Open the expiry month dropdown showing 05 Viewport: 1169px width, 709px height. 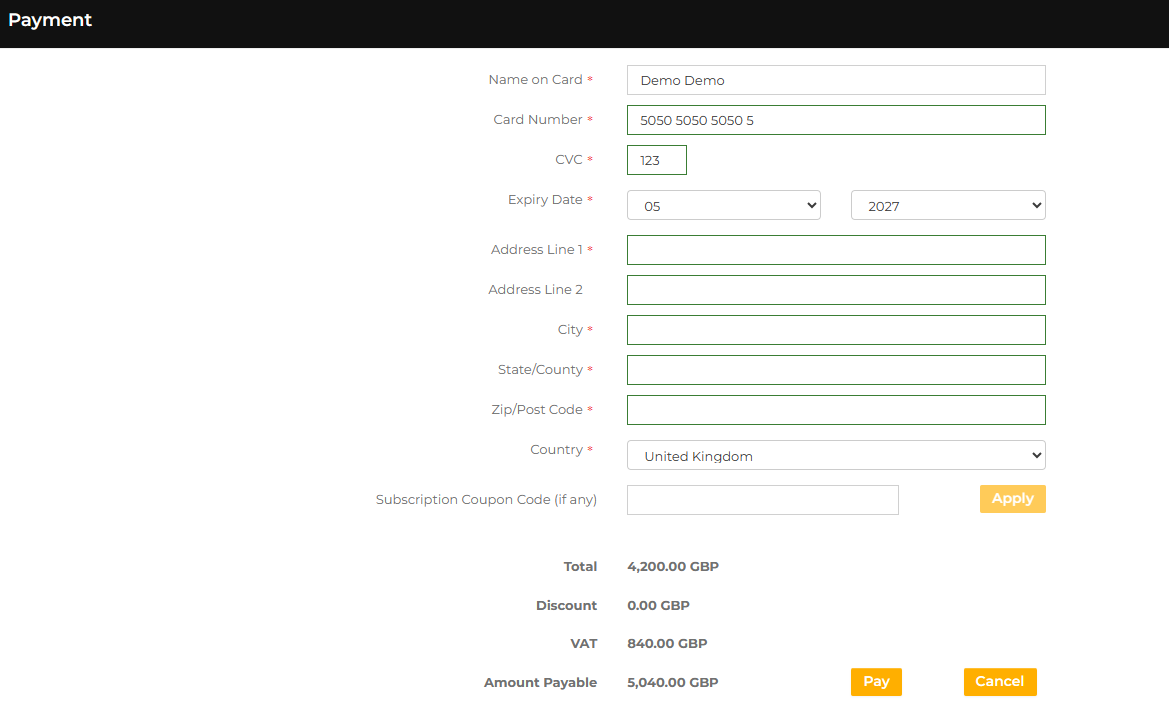pyautogui.click(x=723, y=206)
